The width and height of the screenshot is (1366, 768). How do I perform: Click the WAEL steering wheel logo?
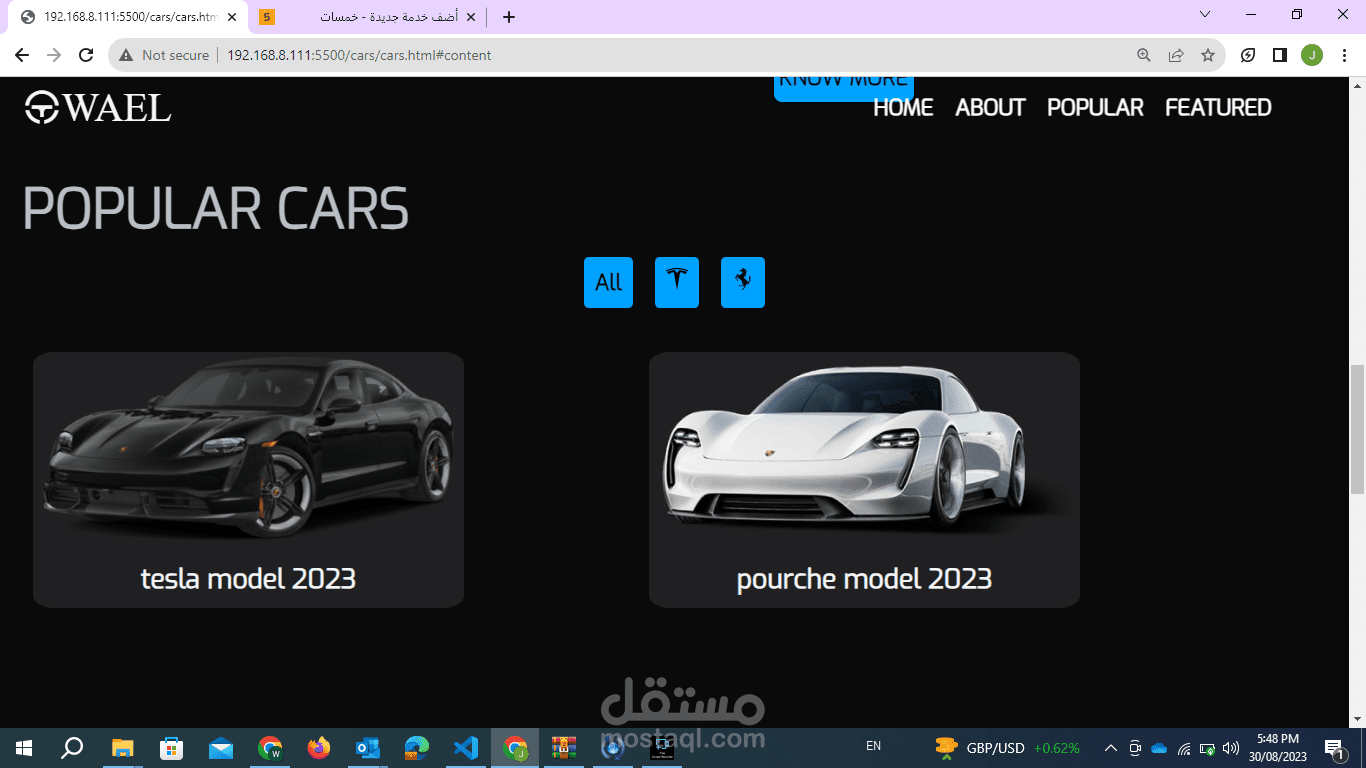(98, 107)
